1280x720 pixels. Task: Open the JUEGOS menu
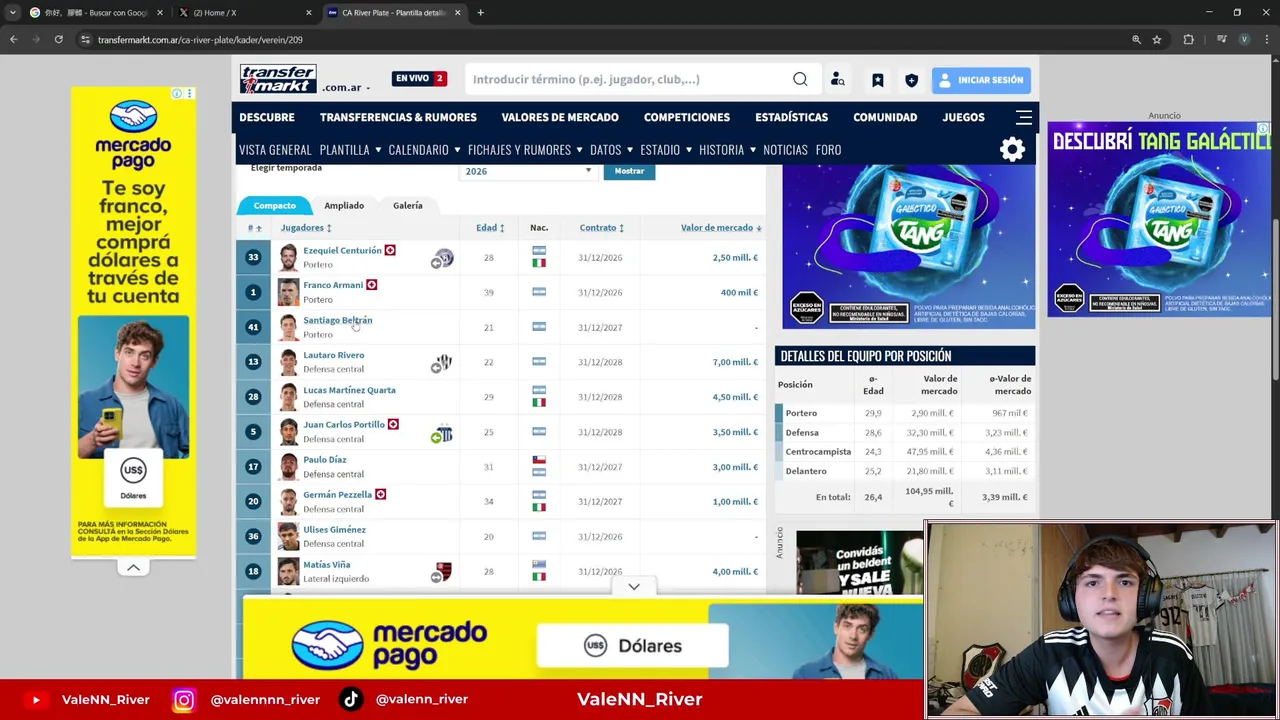[964, 117]
